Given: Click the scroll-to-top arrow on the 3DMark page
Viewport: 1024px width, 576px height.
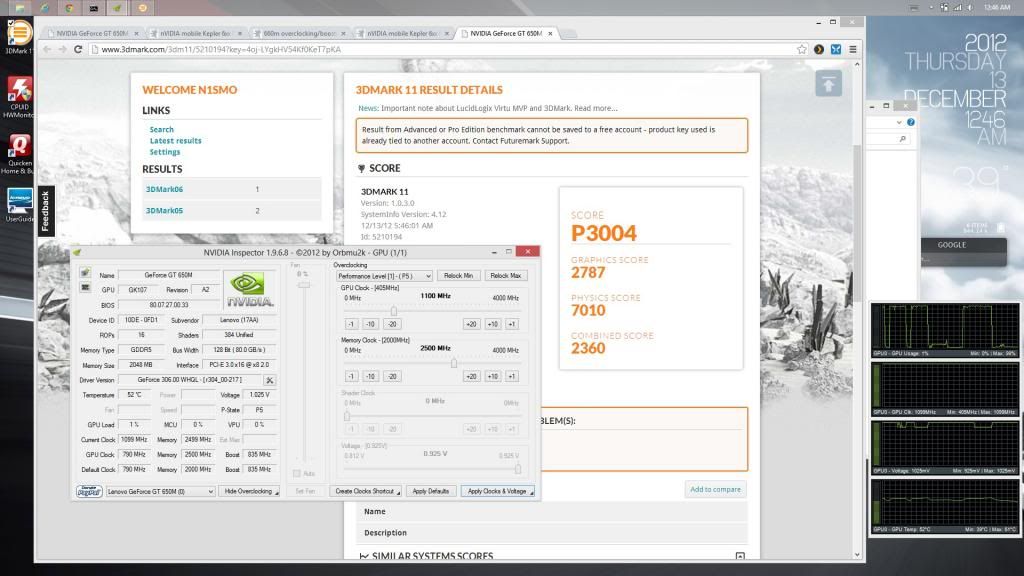Looking at the screenshot, I should (x=828, y=84).
